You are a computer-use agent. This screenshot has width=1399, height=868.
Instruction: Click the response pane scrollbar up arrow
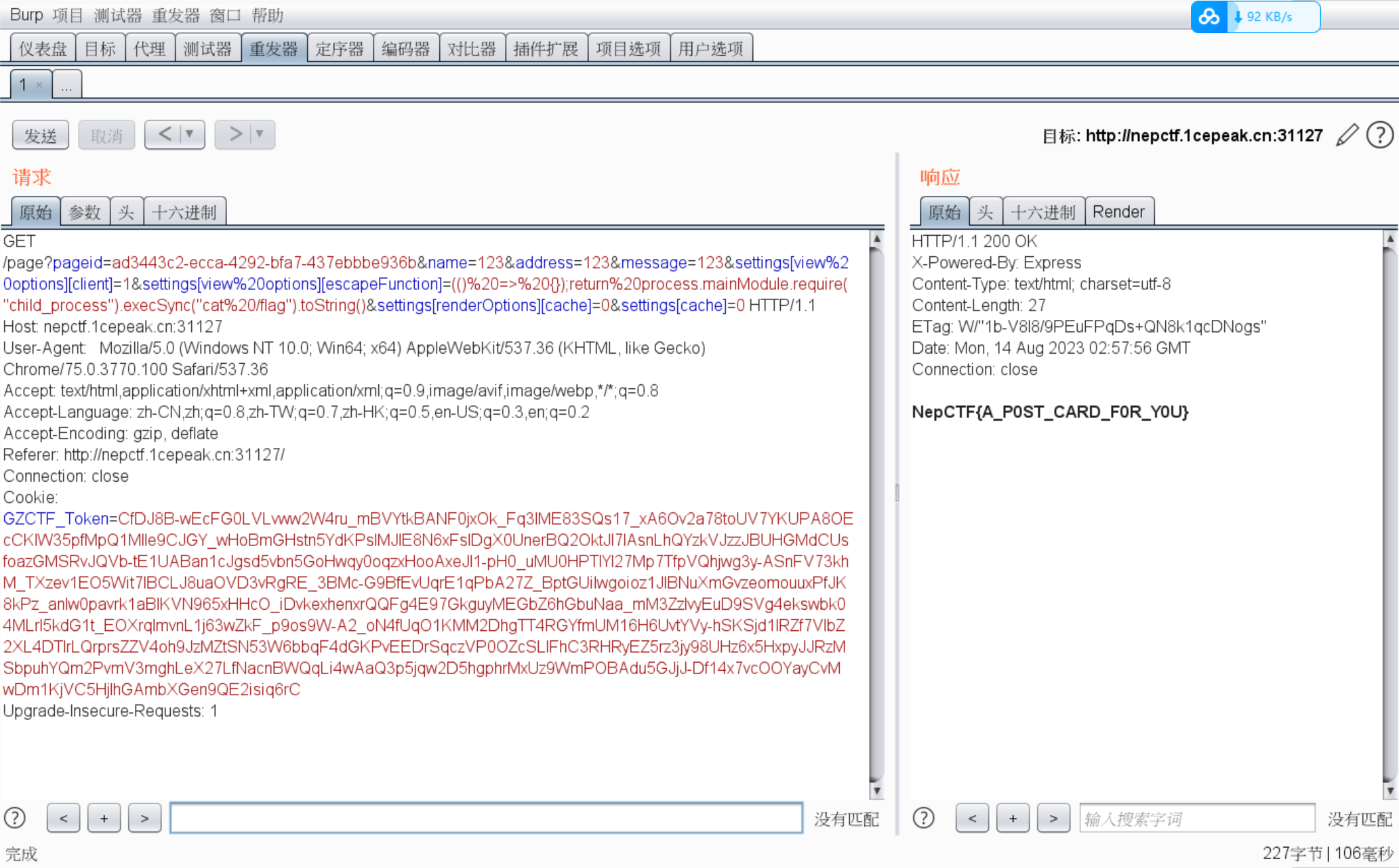click(x=1390, y=239)
